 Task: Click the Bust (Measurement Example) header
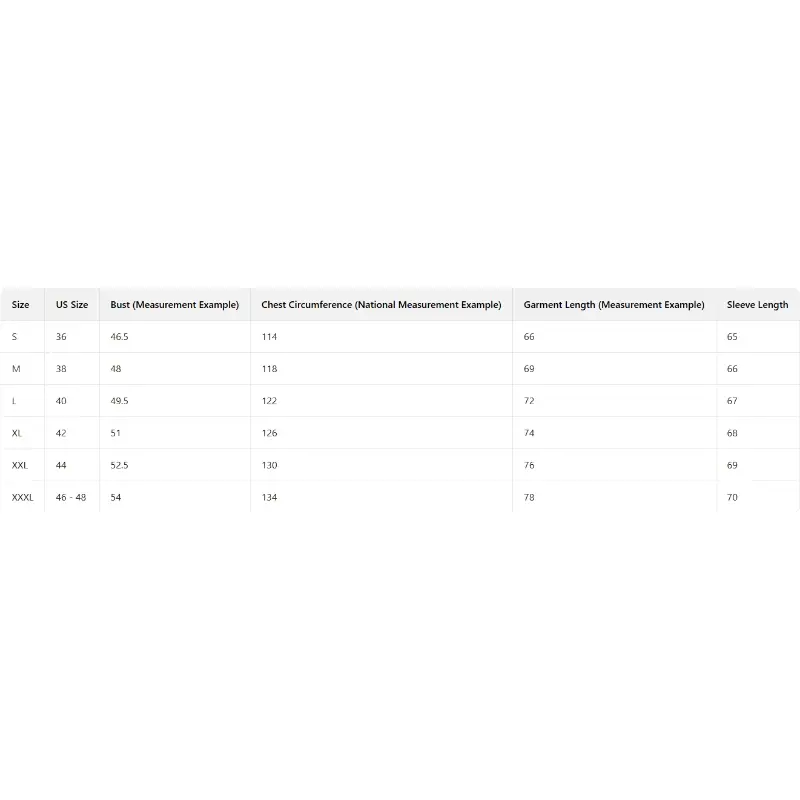click(x=175, y=305)
